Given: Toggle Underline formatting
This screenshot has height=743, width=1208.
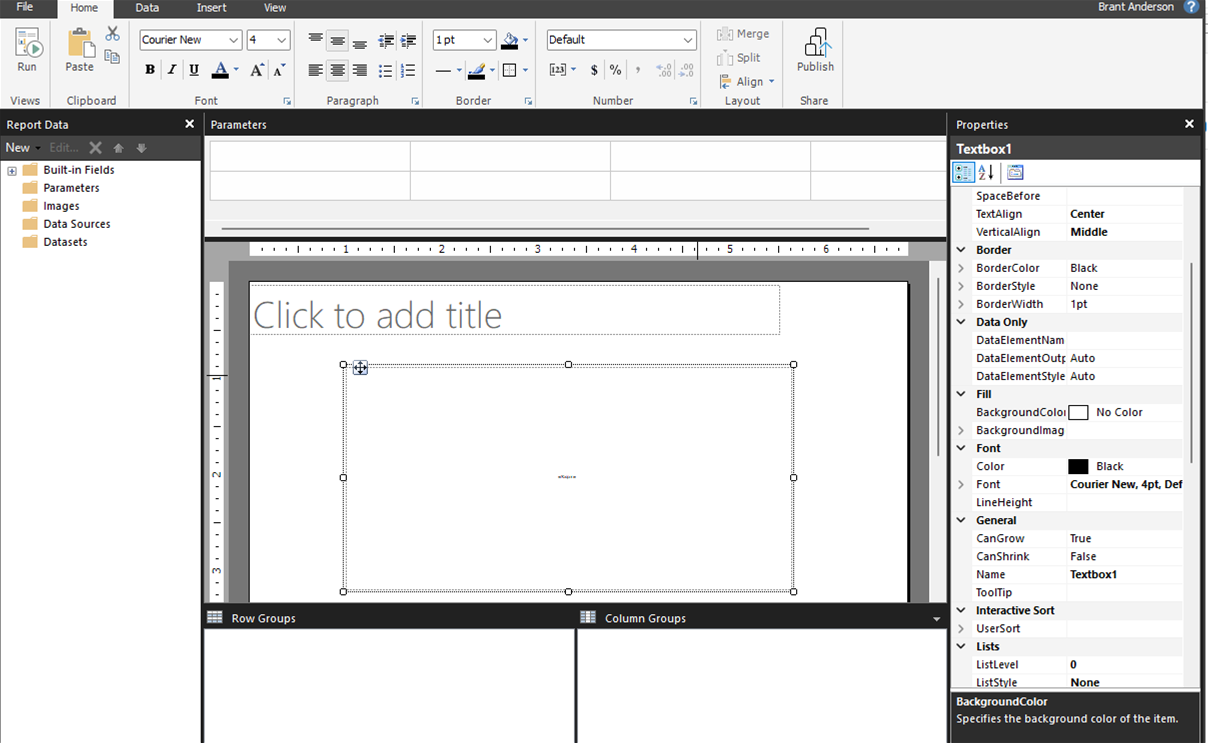Looking at the screenshot, I should click(x=194, y=70).
